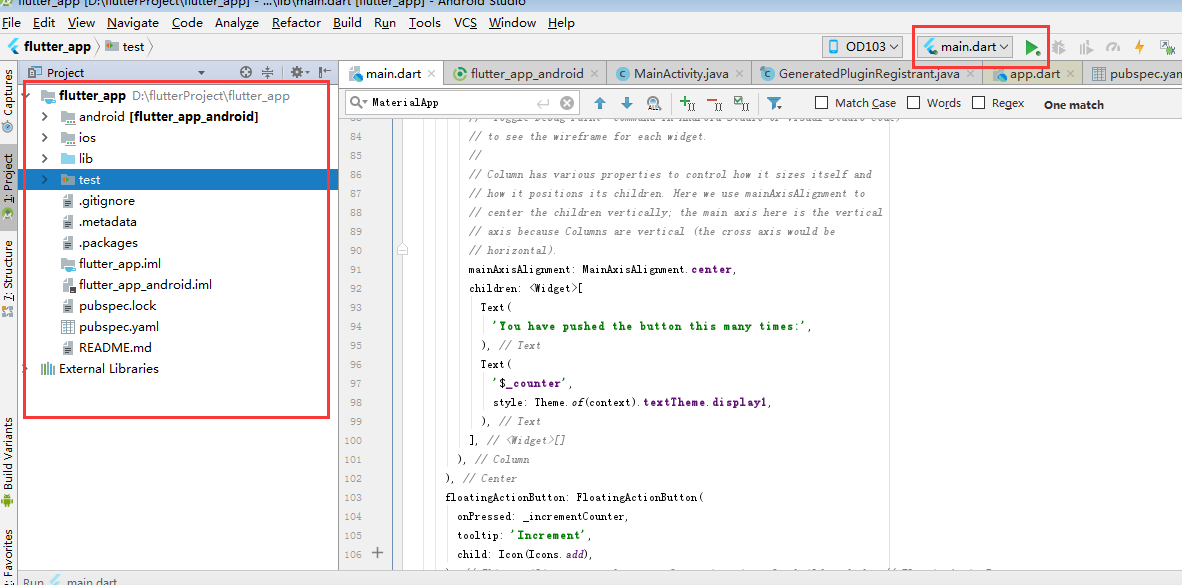Select .gitignore file in project tree

click(x=106, y=201)
